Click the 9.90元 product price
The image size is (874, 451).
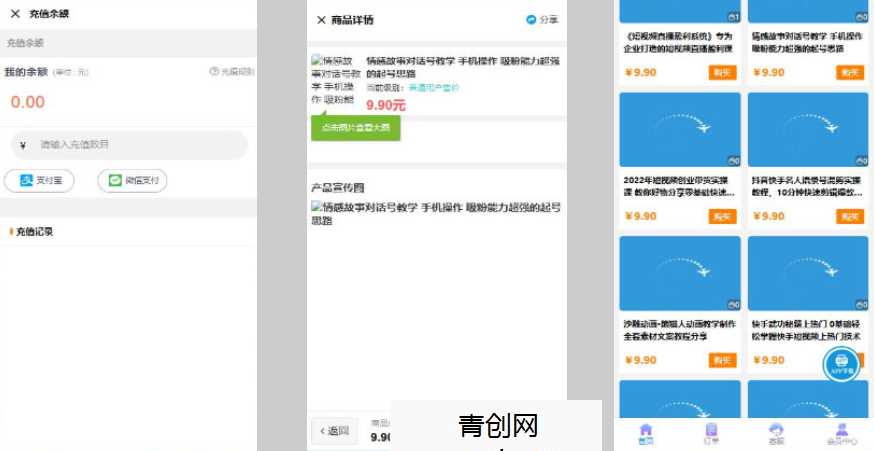click(386, 105)
